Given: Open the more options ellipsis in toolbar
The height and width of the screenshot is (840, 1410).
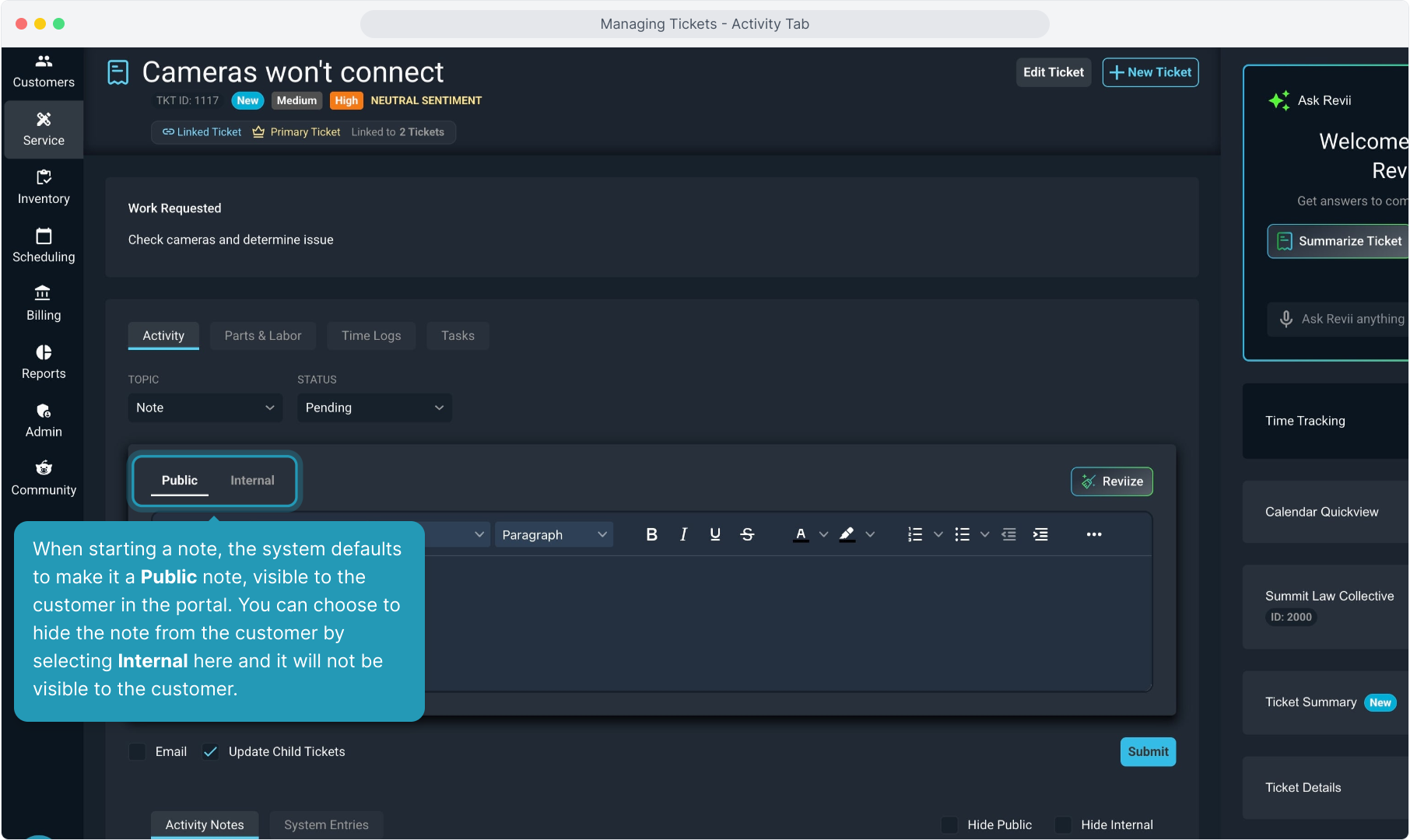Looking at the screenshot, I should pos(1093,534).
